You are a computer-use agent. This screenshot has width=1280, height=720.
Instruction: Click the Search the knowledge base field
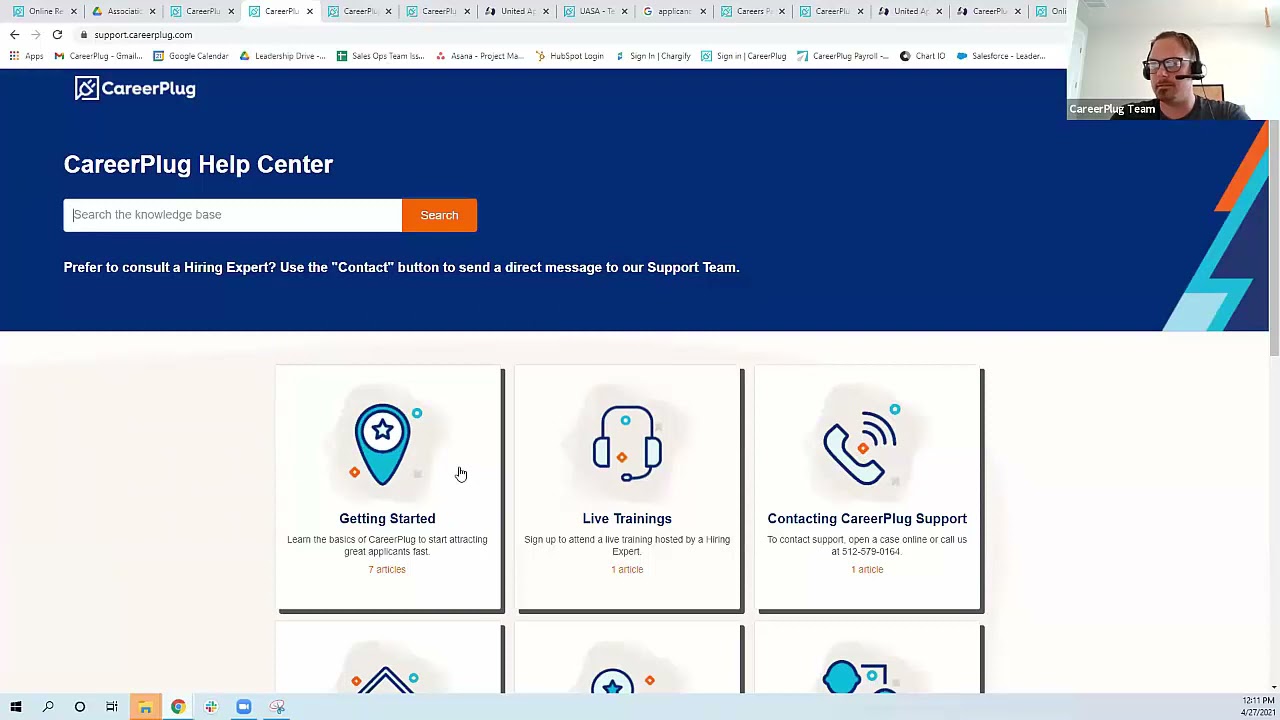pos(233,215)
